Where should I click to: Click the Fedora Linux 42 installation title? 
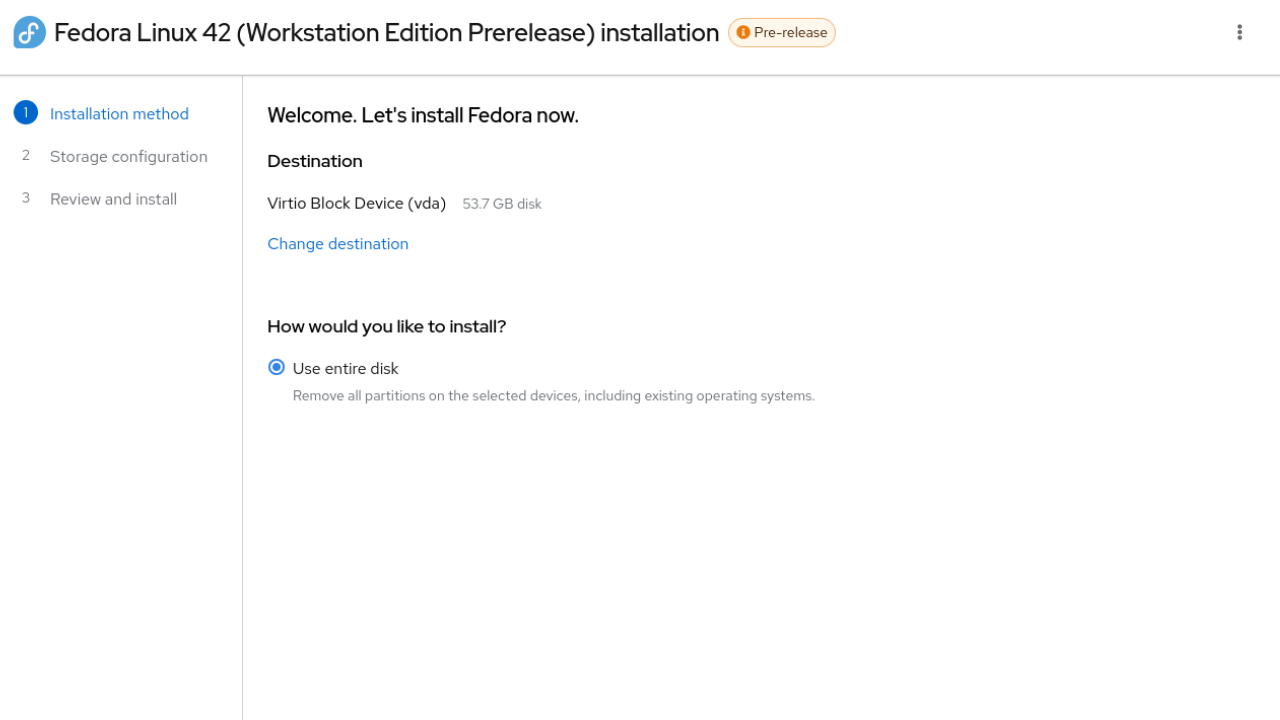tap(386, 32)
